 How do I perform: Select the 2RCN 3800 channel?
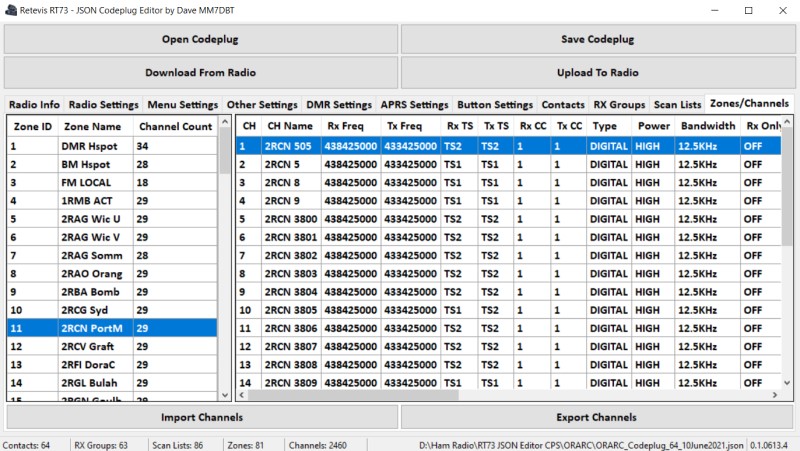pyautogui.click(x=291, y=219)
